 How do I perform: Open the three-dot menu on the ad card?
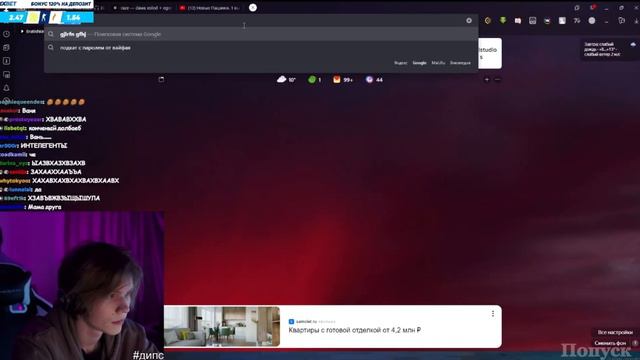coord(493,313)
